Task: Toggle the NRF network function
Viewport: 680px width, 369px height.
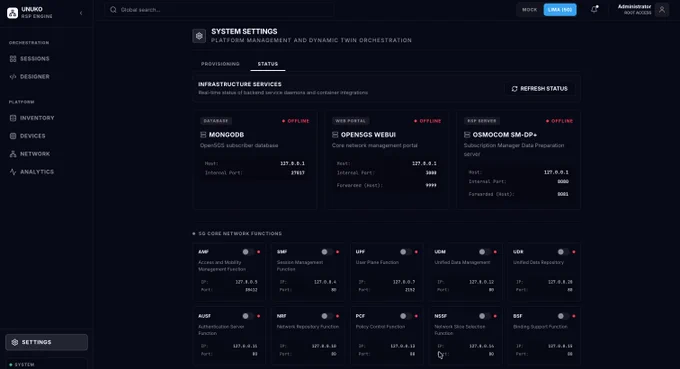Action: coord(327,316)
